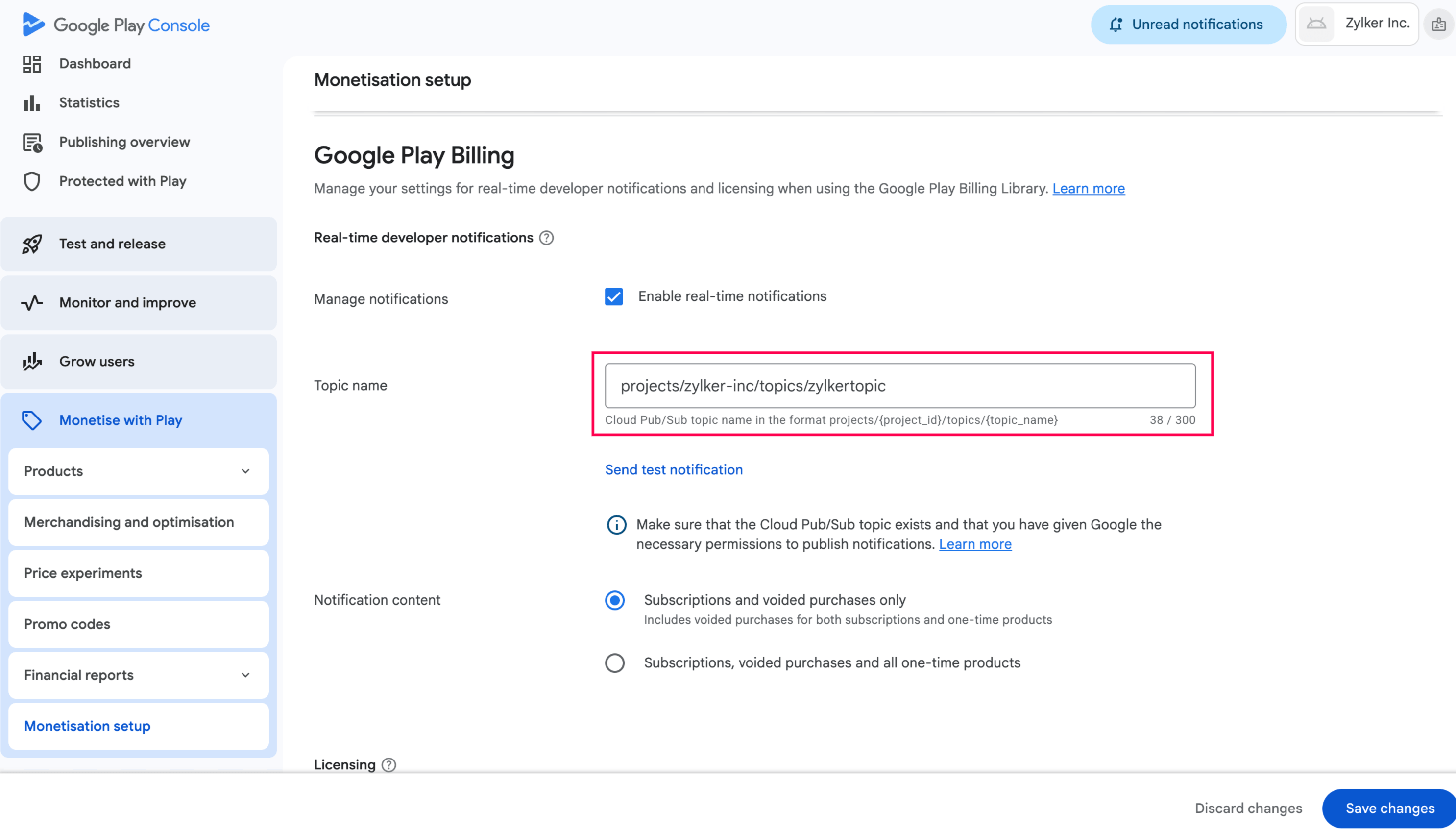Open Learn more link under Google Play Billing
This screenshot has width=1456, height=833.
(1088, 188)
